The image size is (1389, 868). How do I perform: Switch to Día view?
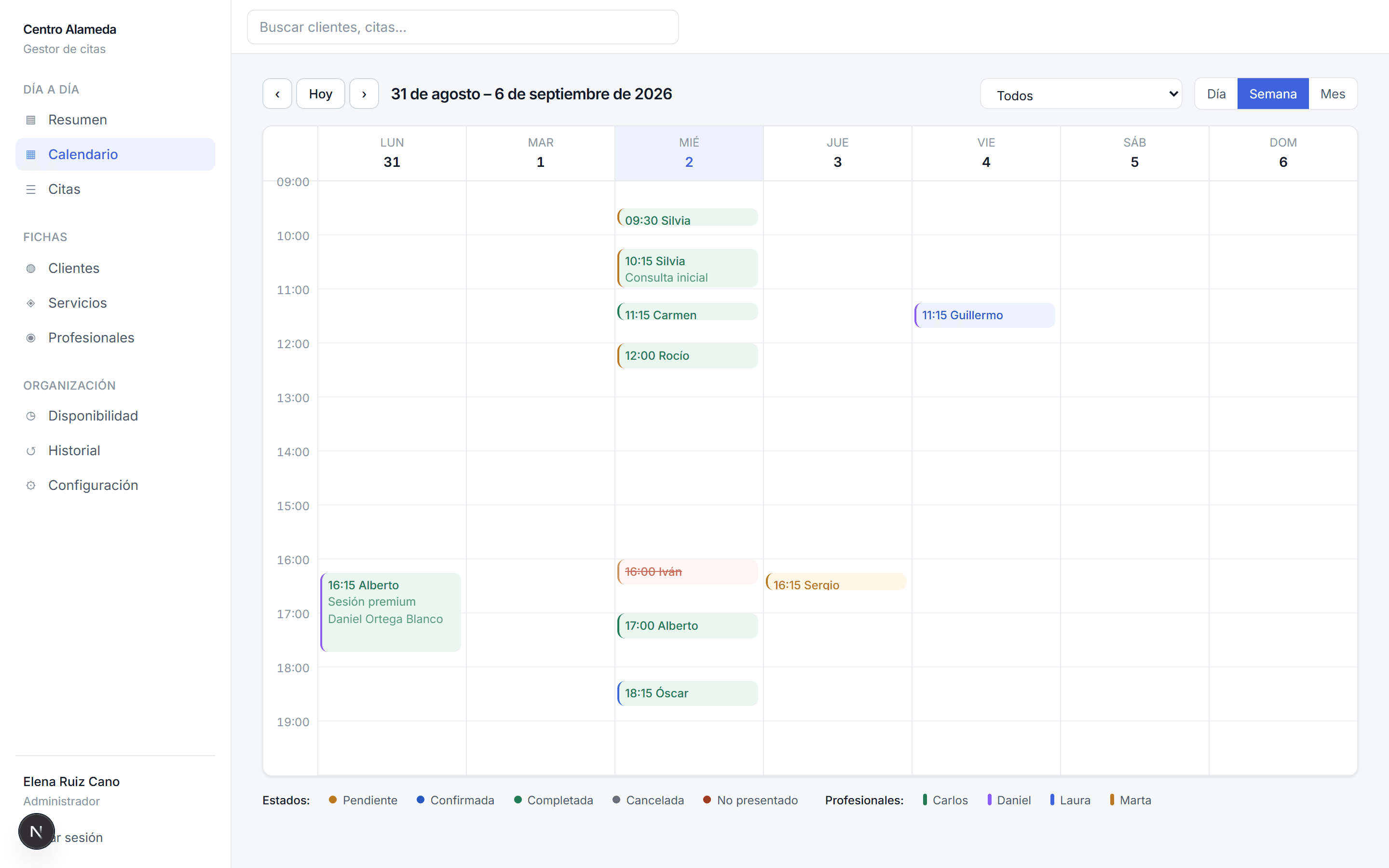(x=1216, y=94)
